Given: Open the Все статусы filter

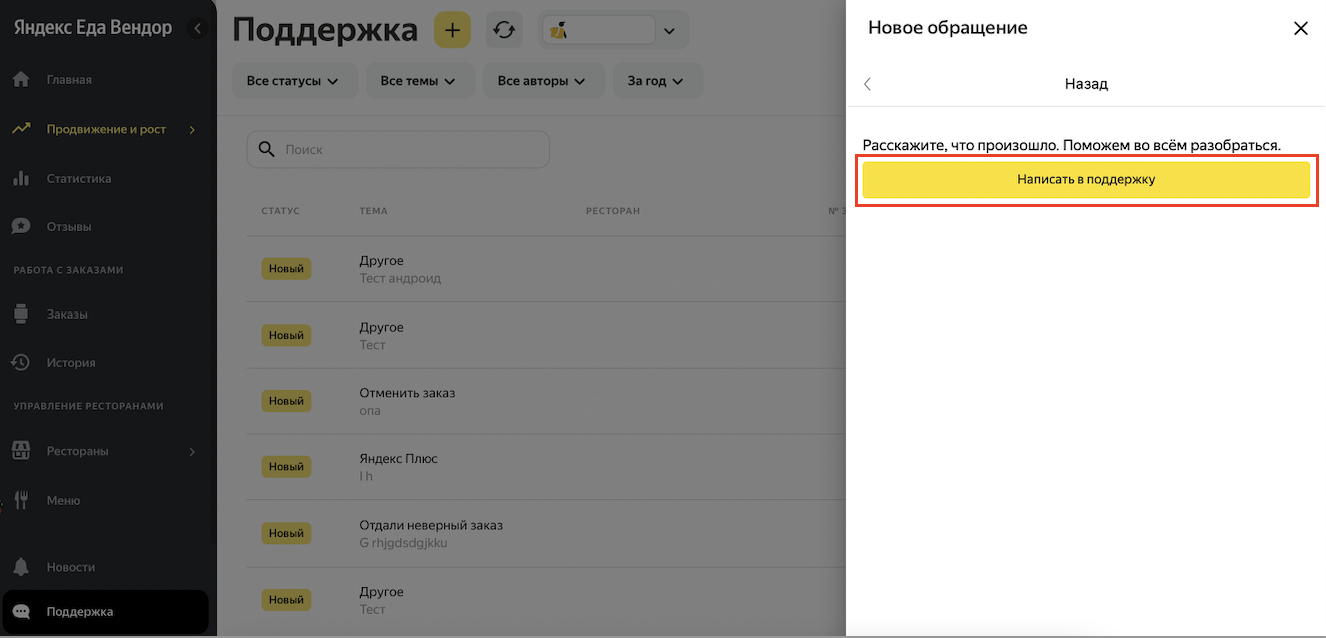Looking at the screenshot, I should click(294, 81).
